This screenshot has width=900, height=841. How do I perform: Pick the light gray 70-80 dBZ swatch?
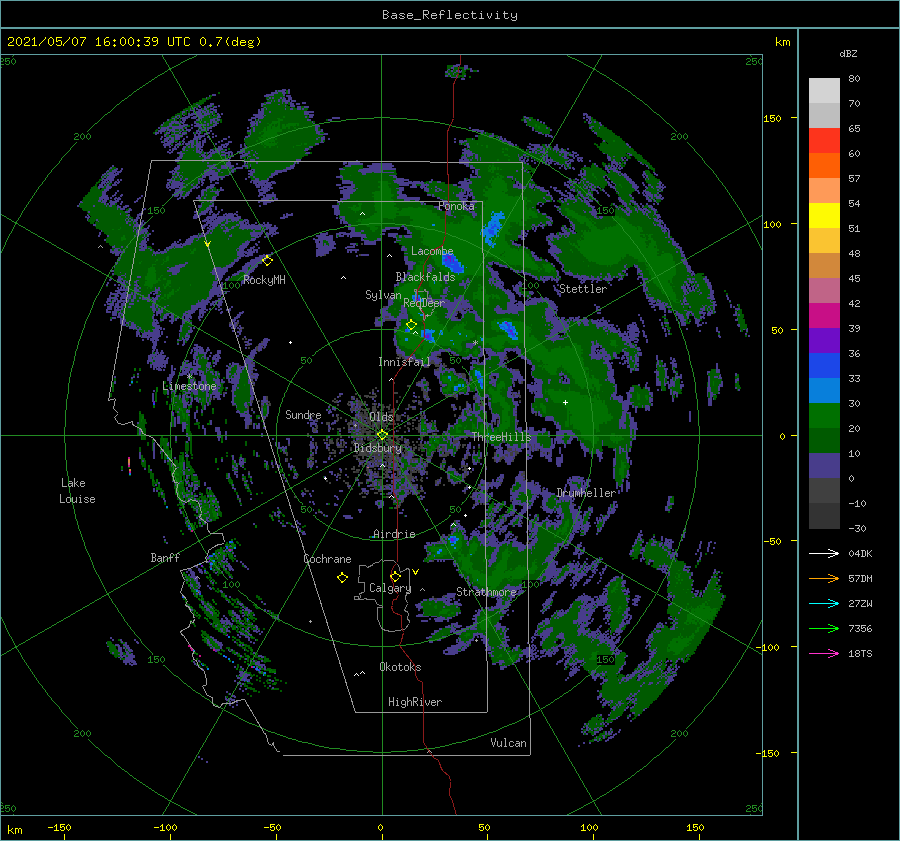(824, 91)
